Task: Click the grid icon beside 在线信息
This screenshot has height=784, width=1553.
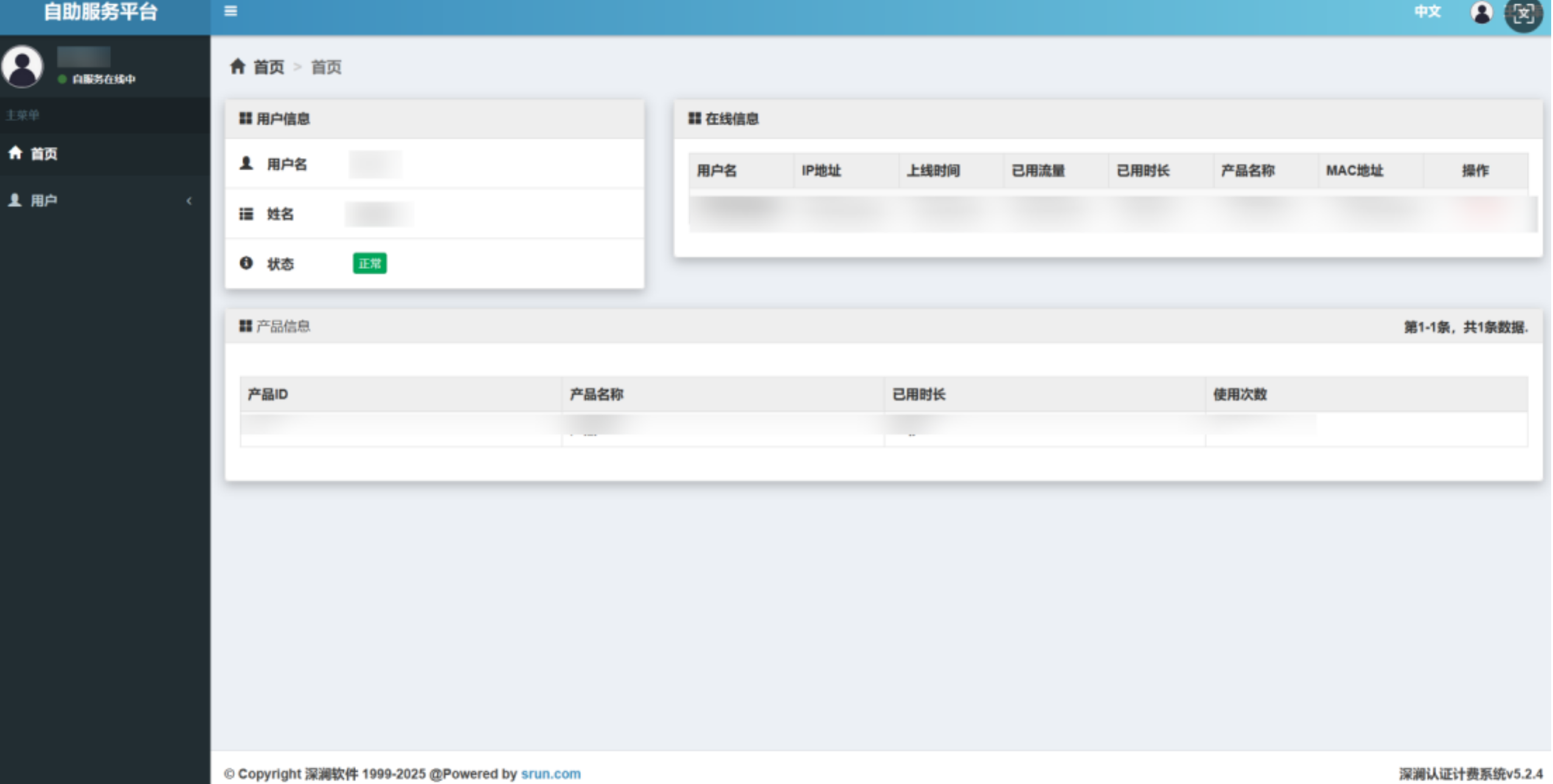Action: tap(694, 118)
